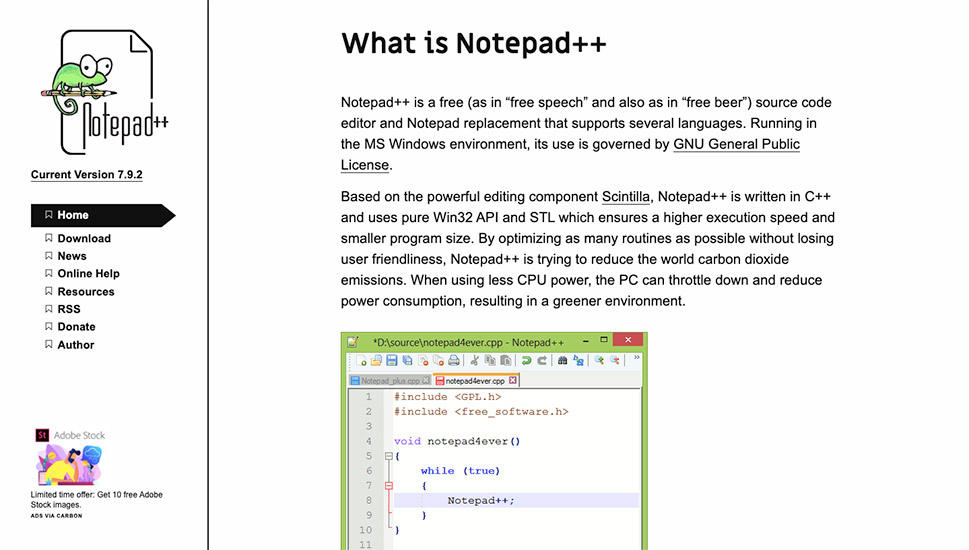Click the Cut scissors icon

tap(474, 360)
